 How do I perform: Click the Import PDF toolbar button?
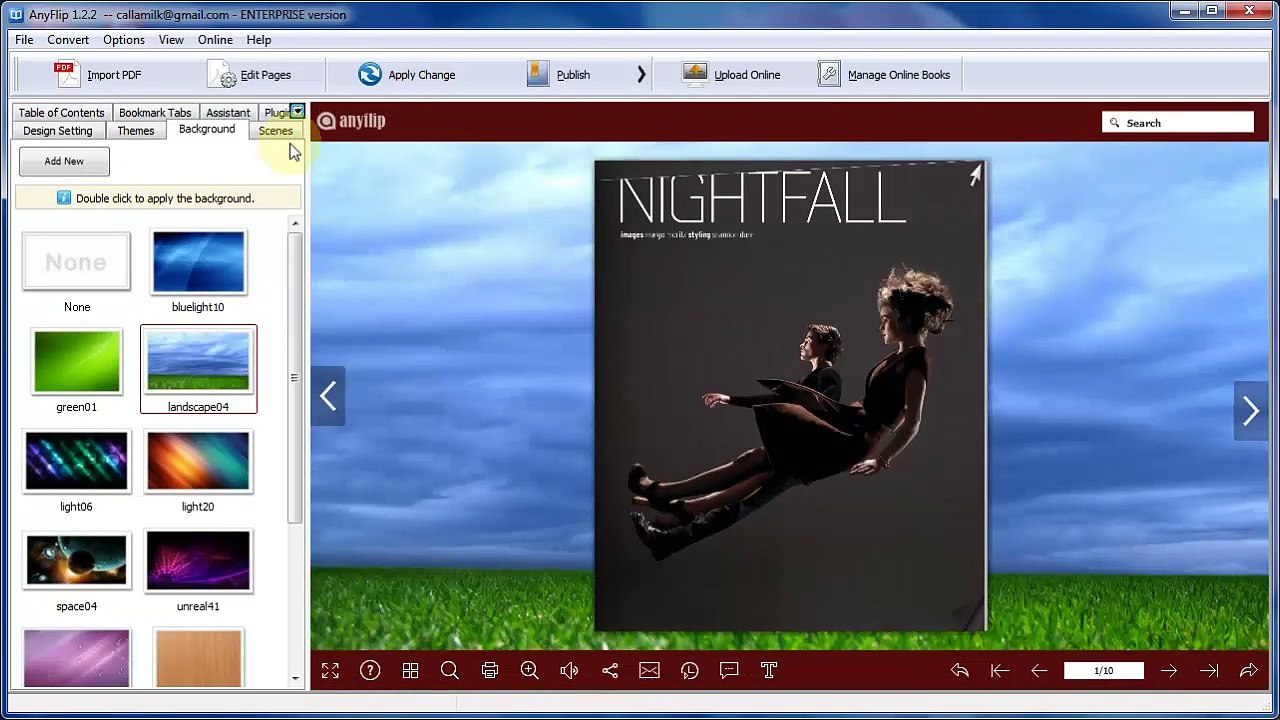[98, 75]
